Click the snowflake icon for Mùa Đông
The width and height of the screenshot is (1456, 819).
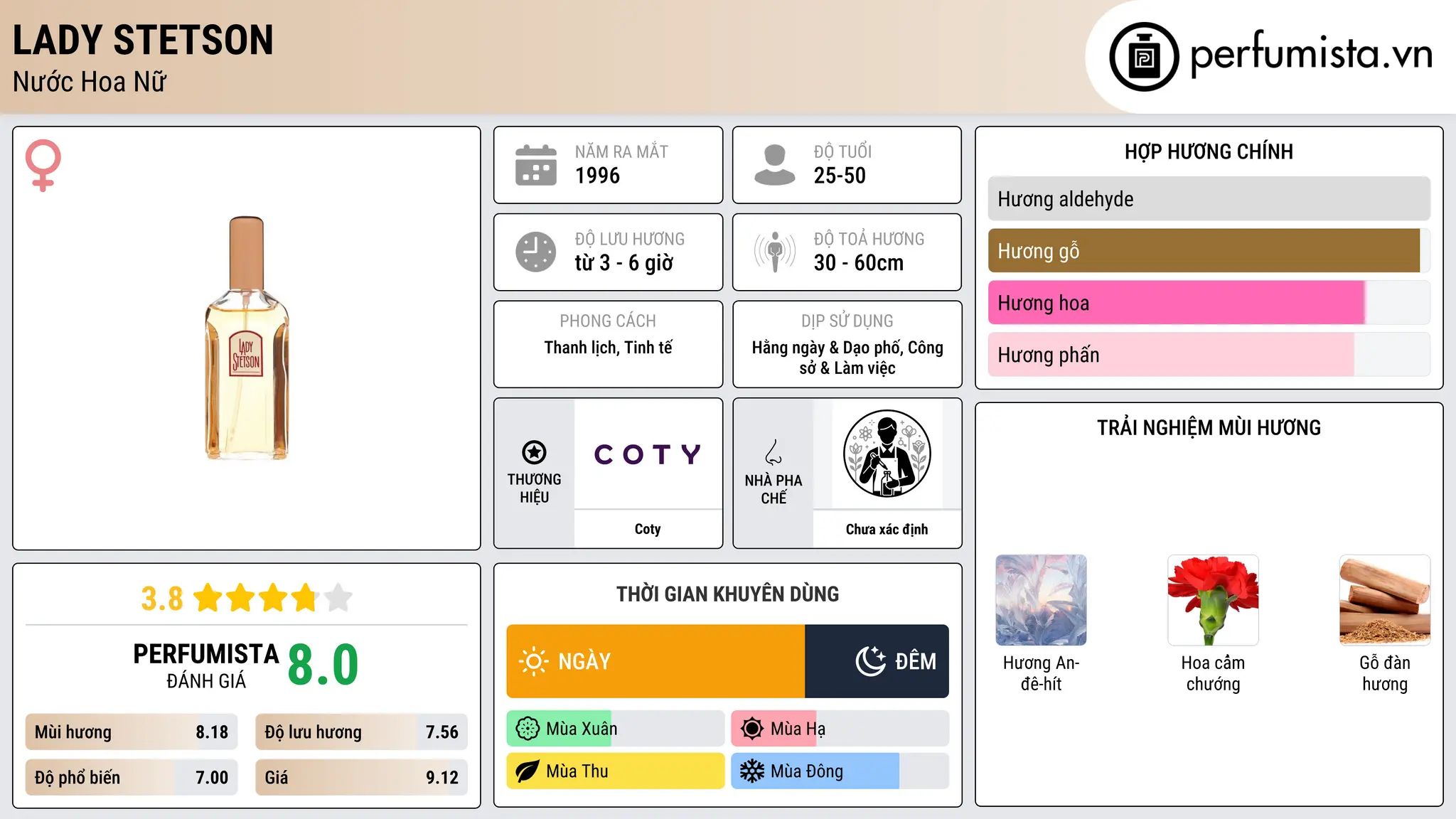pyautogui.click(x=751, y=771)
